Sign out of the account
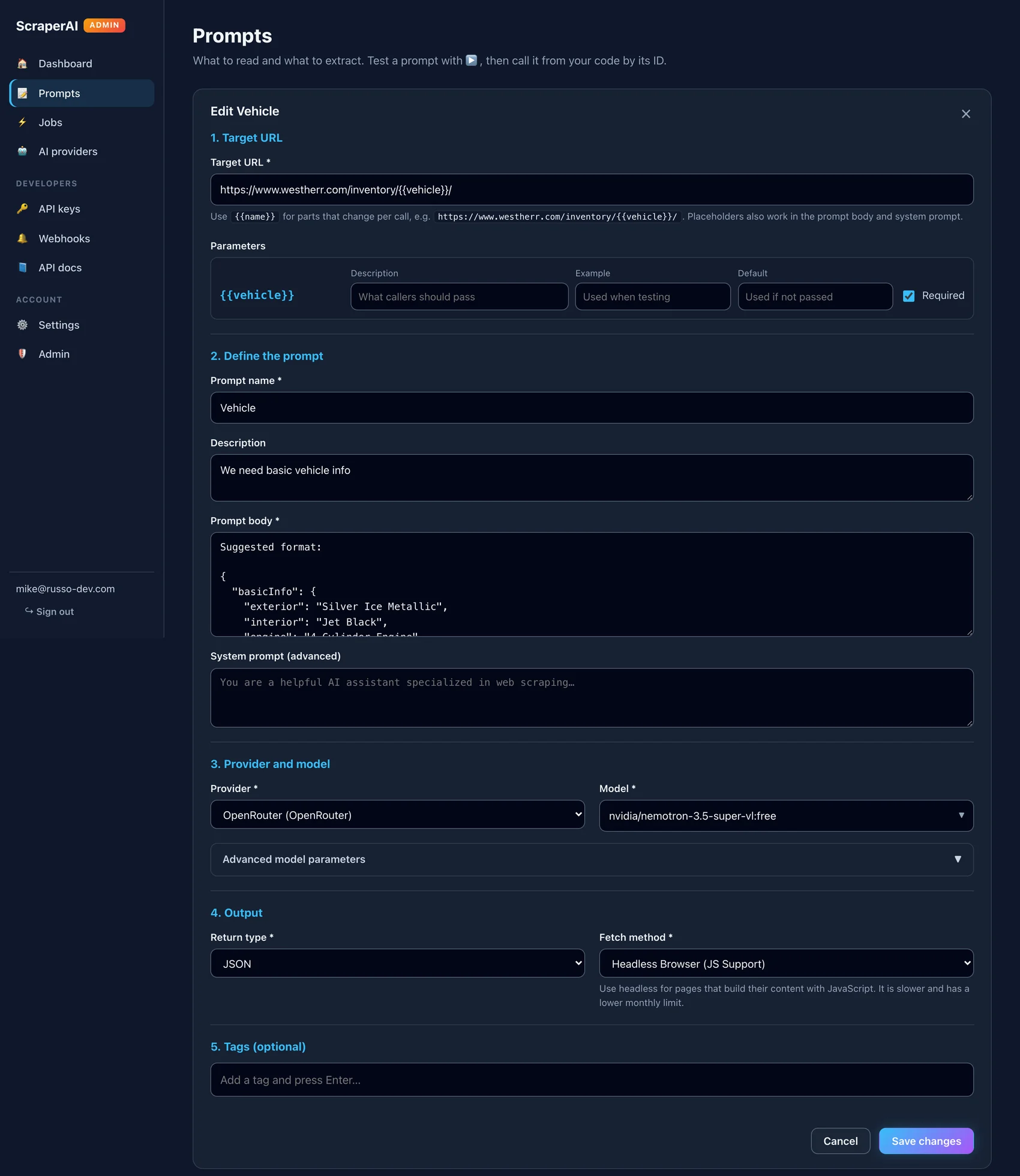The width and height of the screenshot is (1020, 1176). (x=49, y=611)
